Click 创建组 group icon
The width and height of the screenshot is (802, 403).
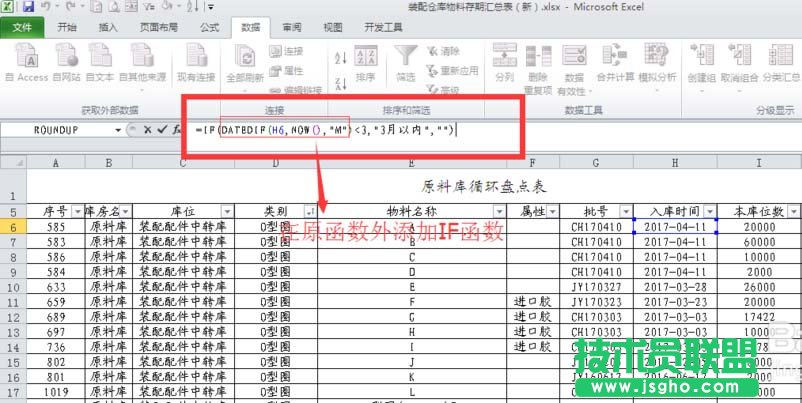coord(701,66)
